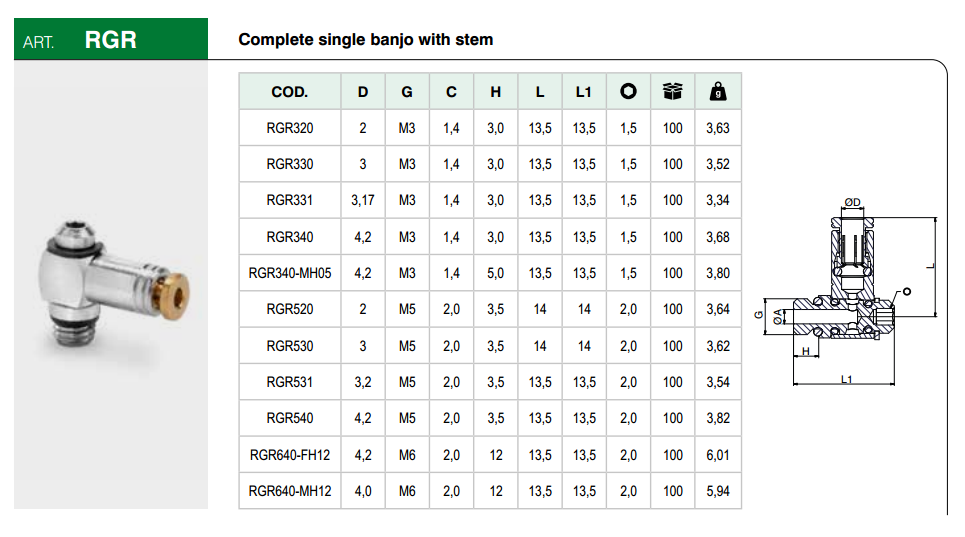
Task: Click the ØD label in the drawing
Action: [x=852, y=203]
